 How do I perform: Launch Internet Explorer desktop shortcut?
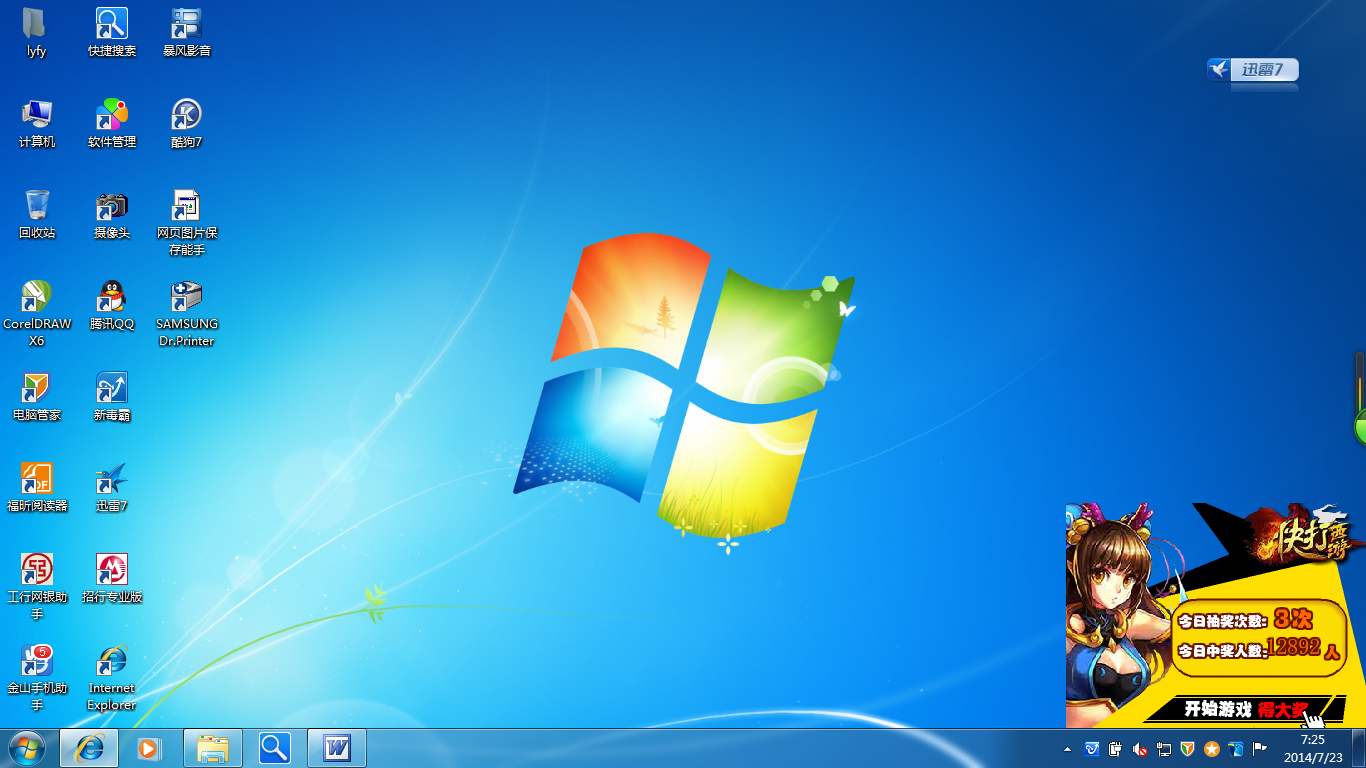[x=111, y=677]
